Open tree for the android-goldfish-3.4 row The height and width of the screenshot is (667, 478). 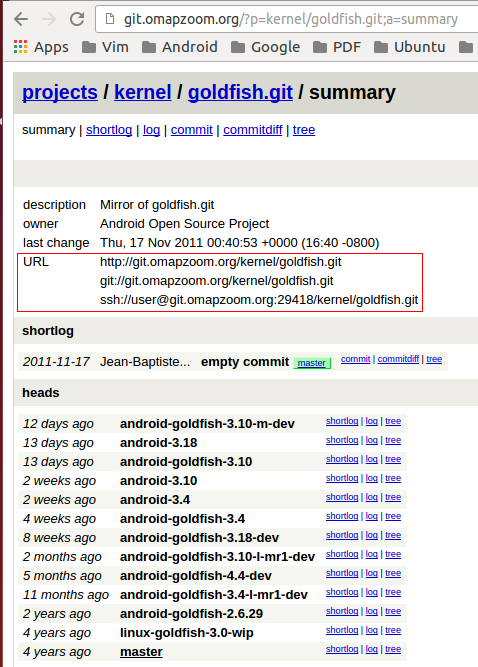click(x=393, y=516)
